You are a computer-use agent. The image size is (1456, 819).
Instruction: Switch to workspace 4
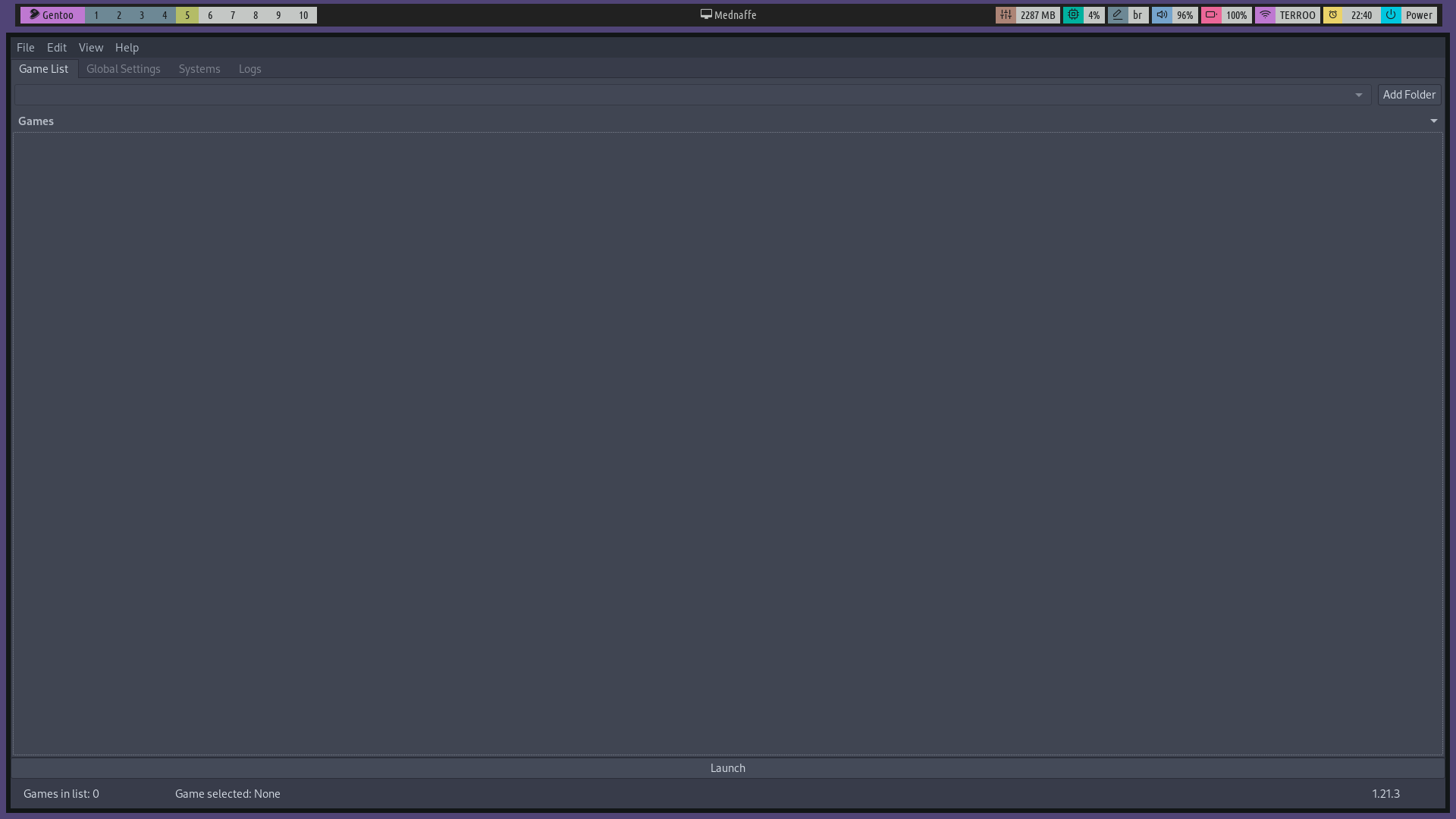pos(165,15)
